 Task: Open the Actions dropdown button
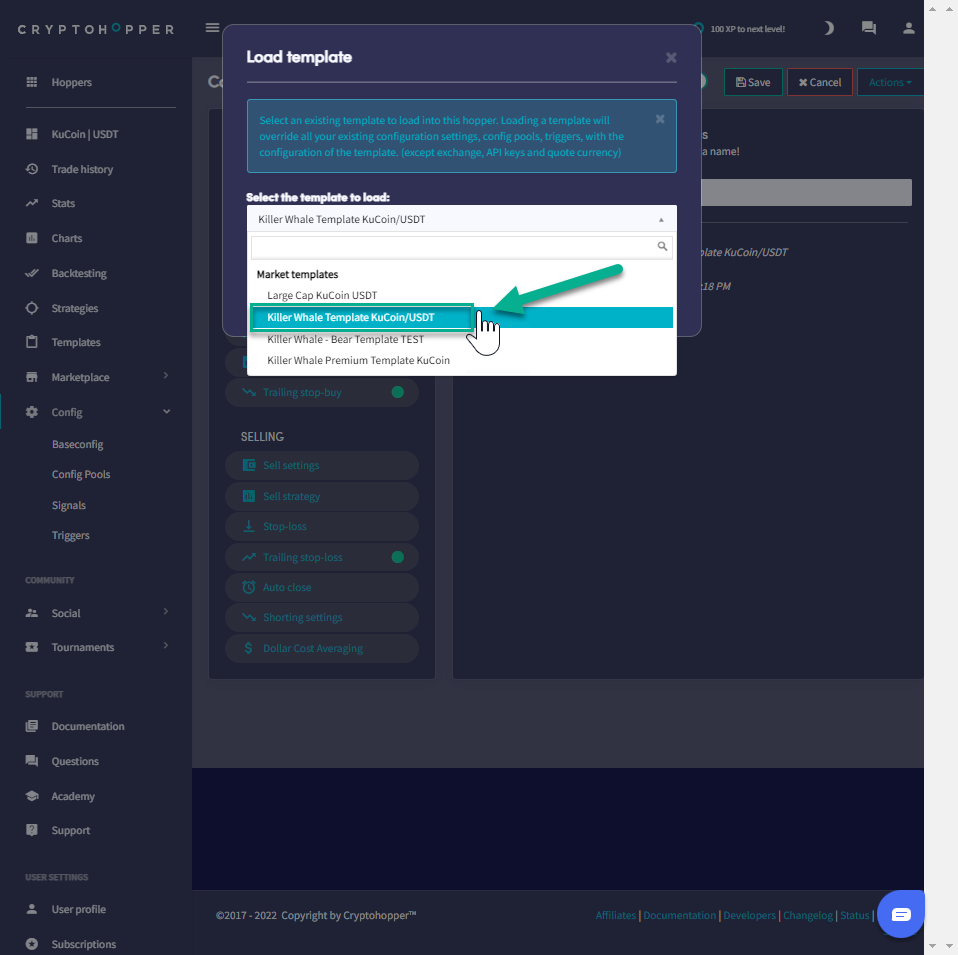(889, 82)
